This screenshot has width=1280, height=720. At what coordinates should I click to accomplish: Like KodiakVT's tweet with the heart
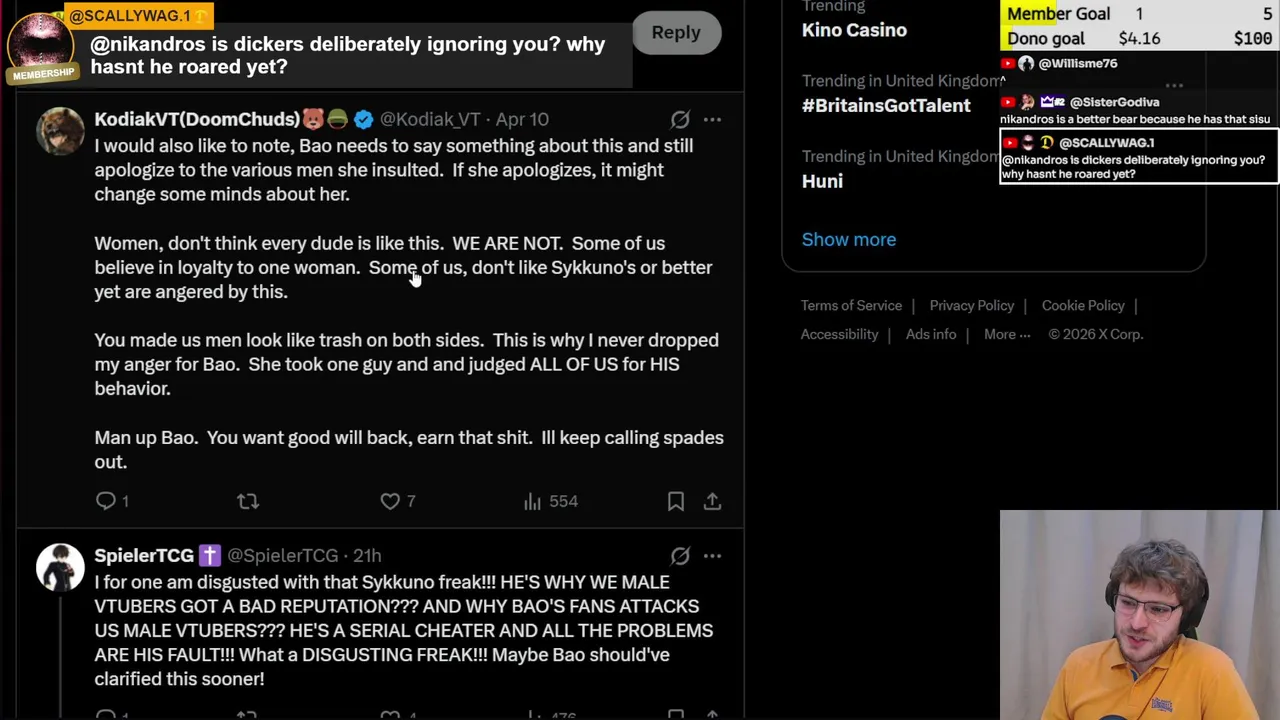click(x=390, y=501)
